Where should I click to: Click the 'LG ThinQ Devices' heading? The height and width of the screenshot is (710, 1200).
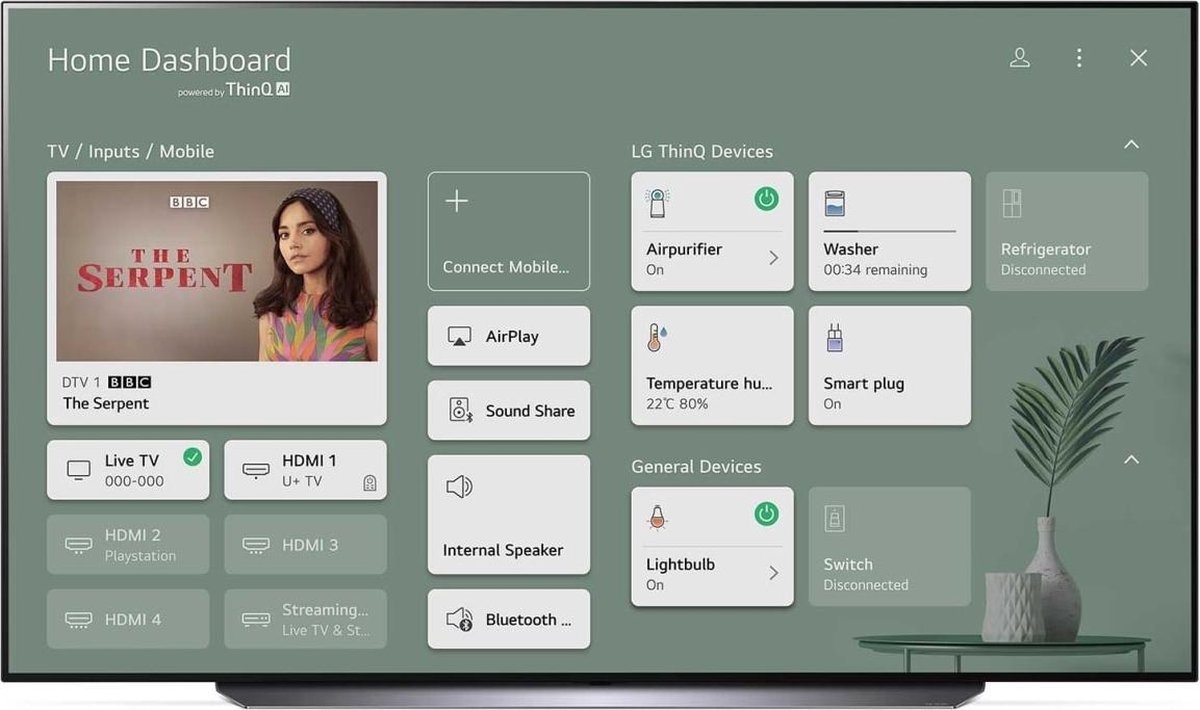point(702,151)
